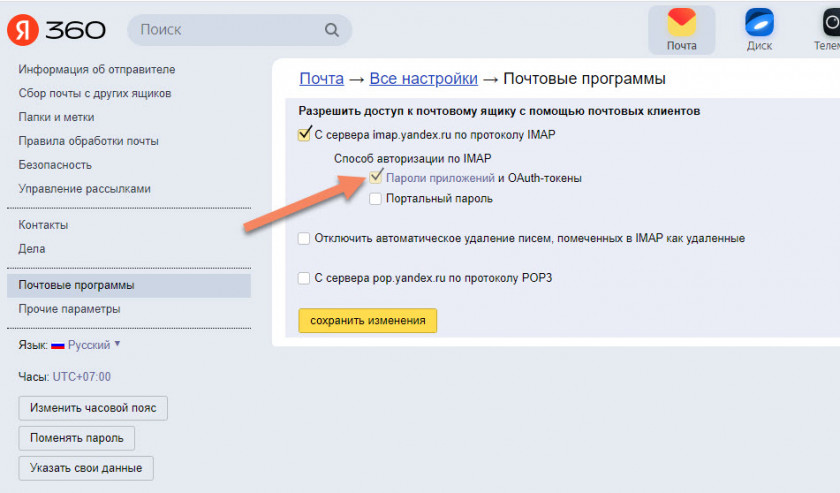Image resolution: width=840 pixels, height=493 pixels.
Task: Open the Диск cloud storage icon
Action: 759,24
